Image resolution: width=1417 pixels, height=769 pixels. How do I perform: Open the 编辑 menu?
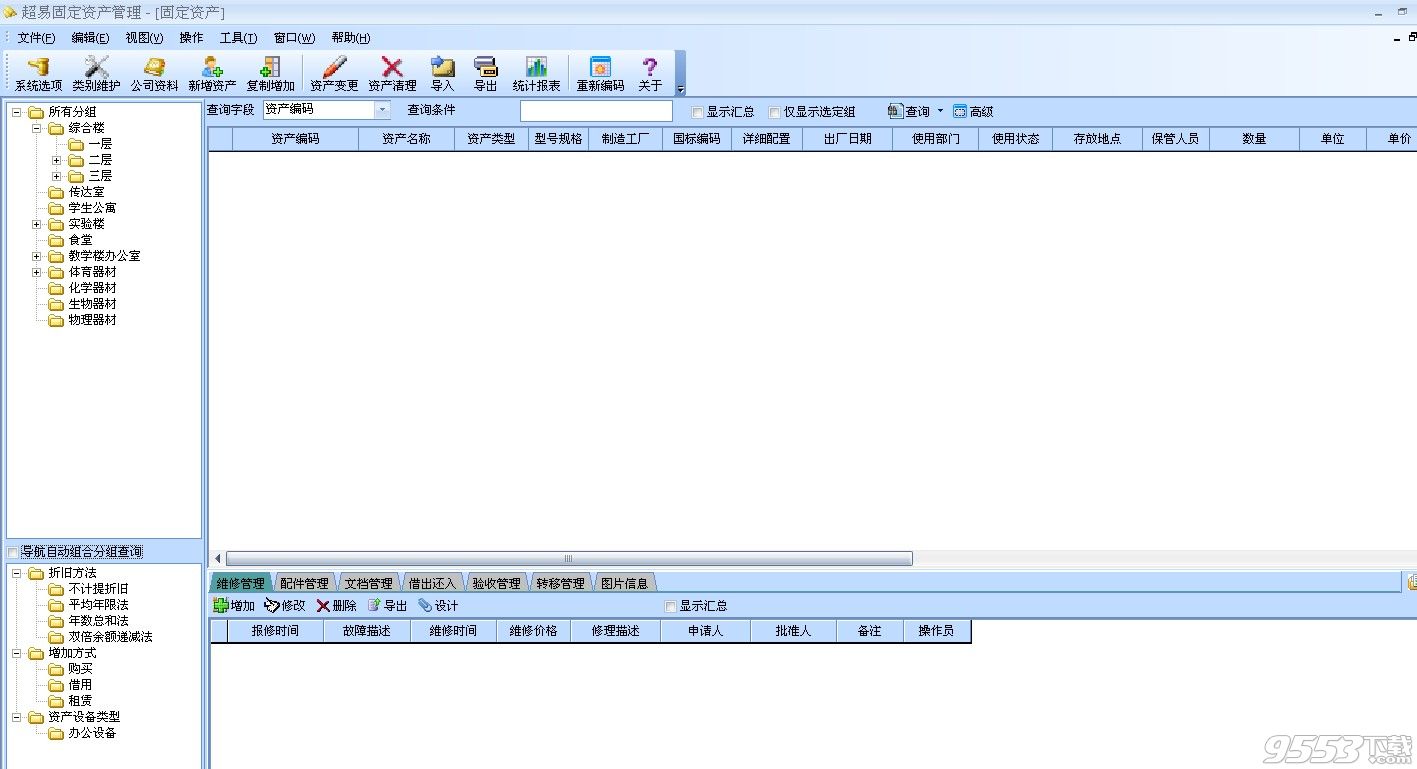(90, 38)
